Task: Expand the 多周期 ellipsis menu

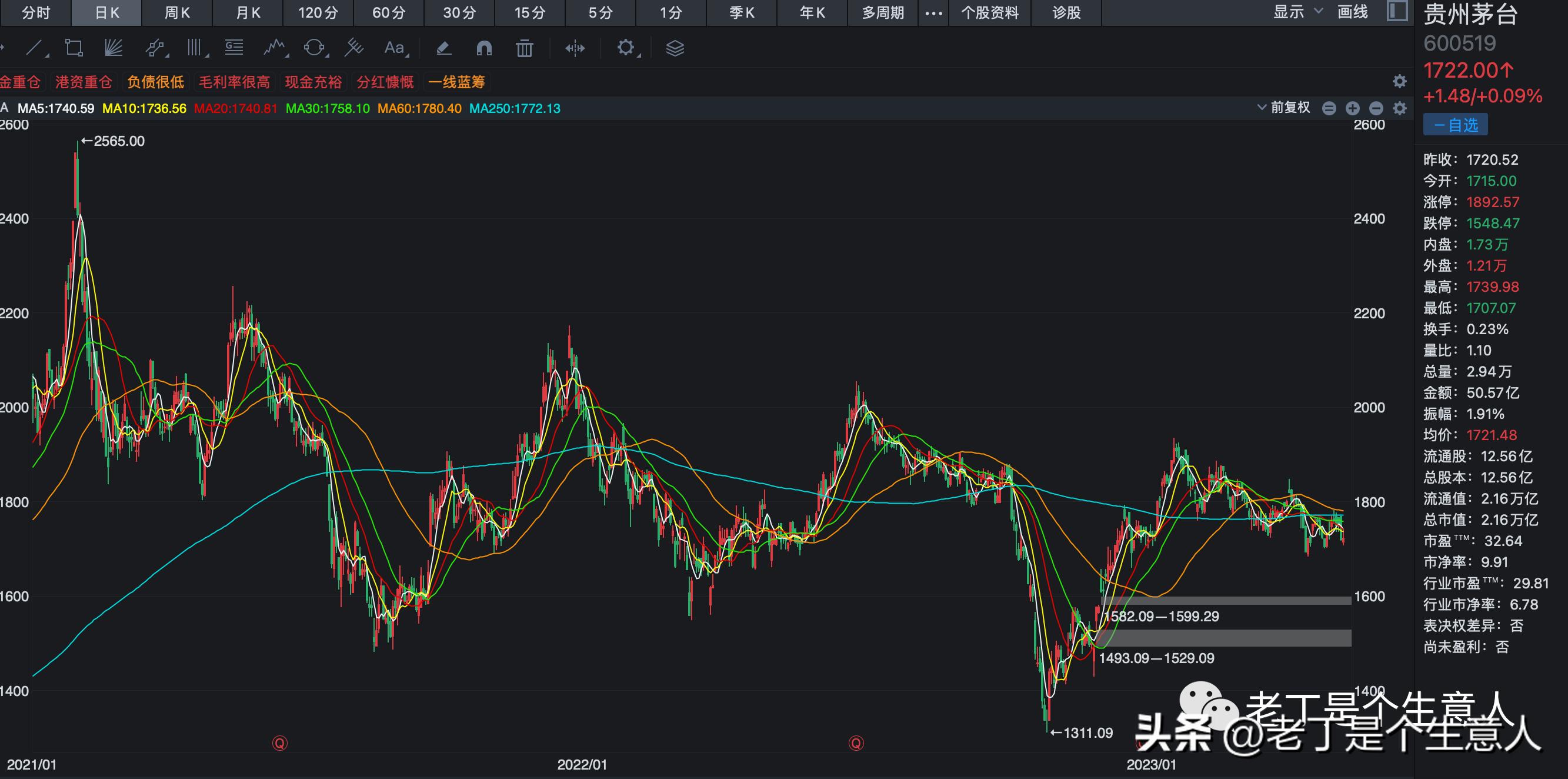Action: 933,12
